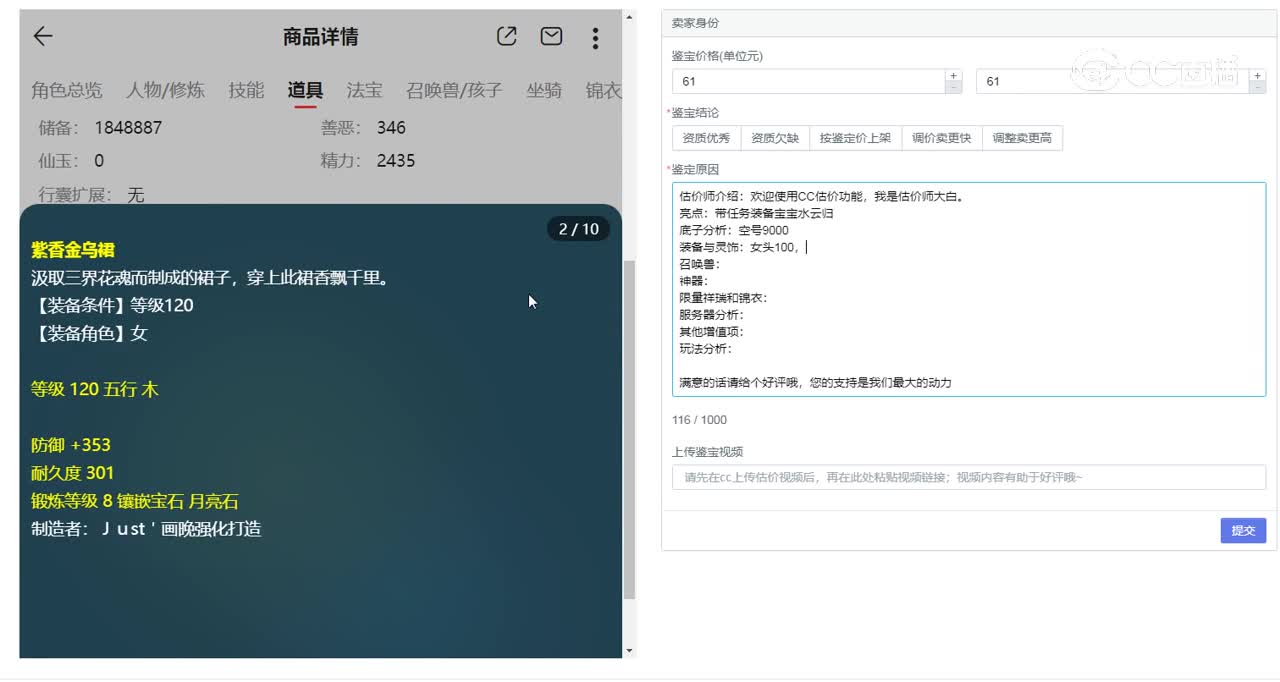This screenshot has height=682, width=1280.
Task: Open the 法宝 tab
Action: pyautogui.click(x=364, y=90)
